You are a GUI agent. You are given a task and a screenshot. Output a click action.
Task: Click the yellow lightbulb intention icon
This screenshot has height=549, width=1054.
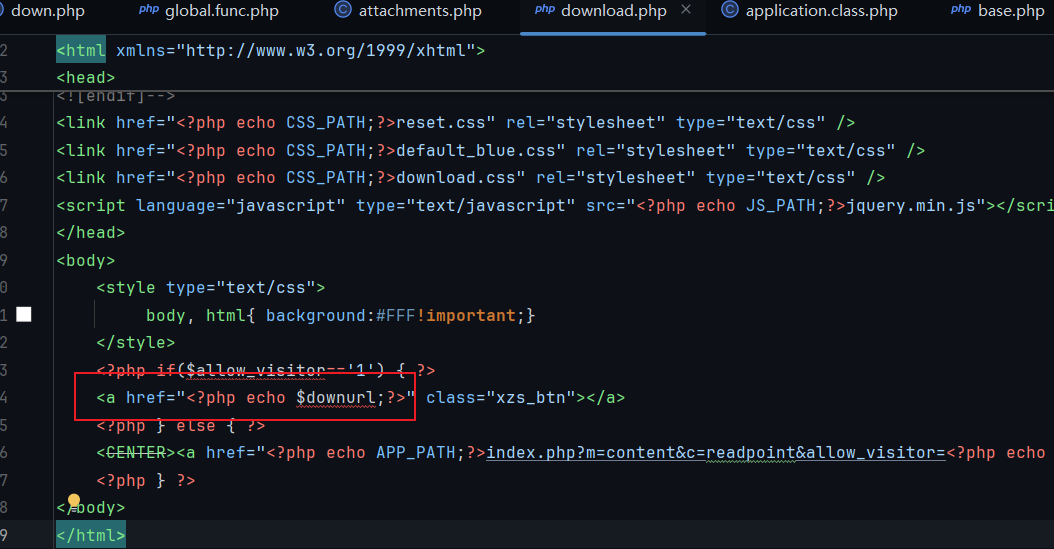(x=74, y=500)
